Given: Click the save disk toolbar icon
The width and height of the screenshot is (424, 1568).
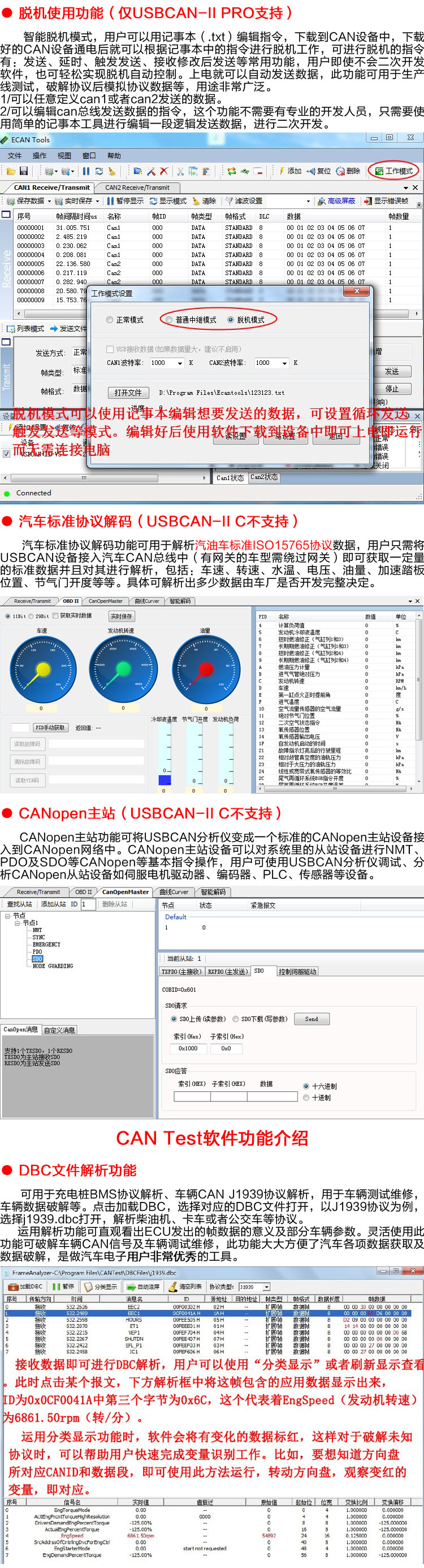Looking at the screenshot, I should click(24, 171).
